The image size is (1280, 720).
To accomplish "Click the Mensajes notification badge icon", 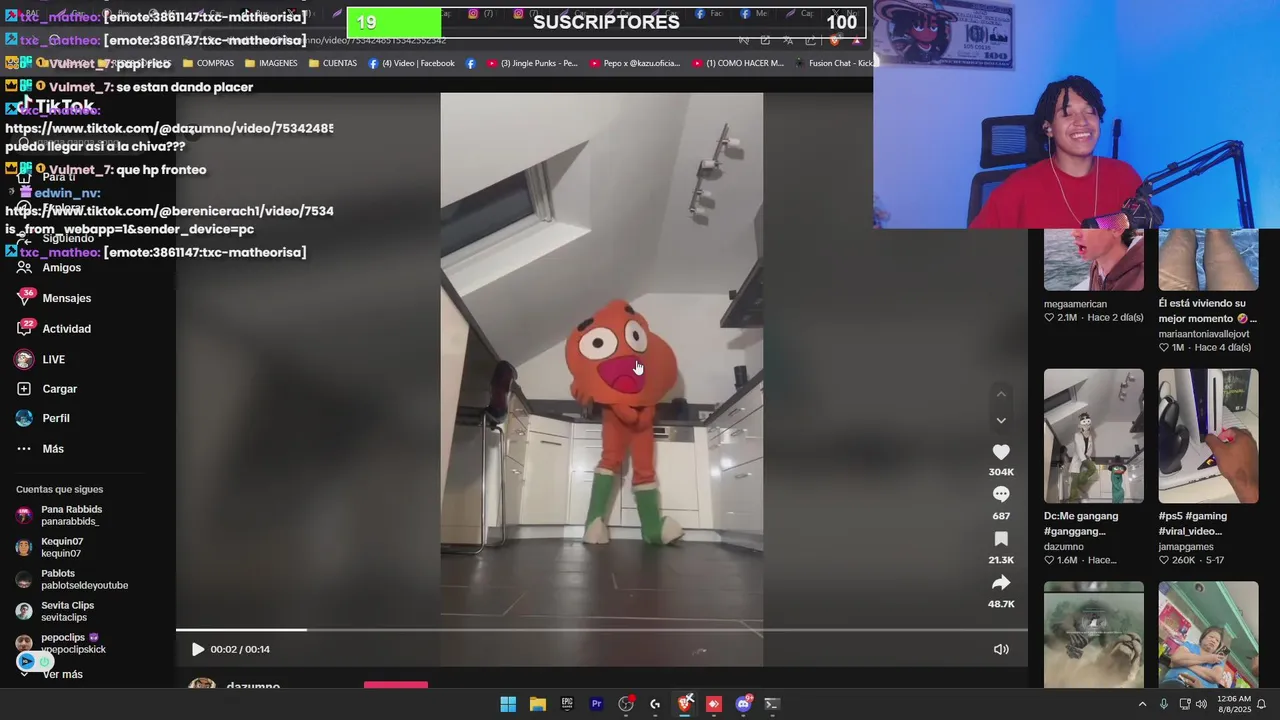I will [25, 298].
